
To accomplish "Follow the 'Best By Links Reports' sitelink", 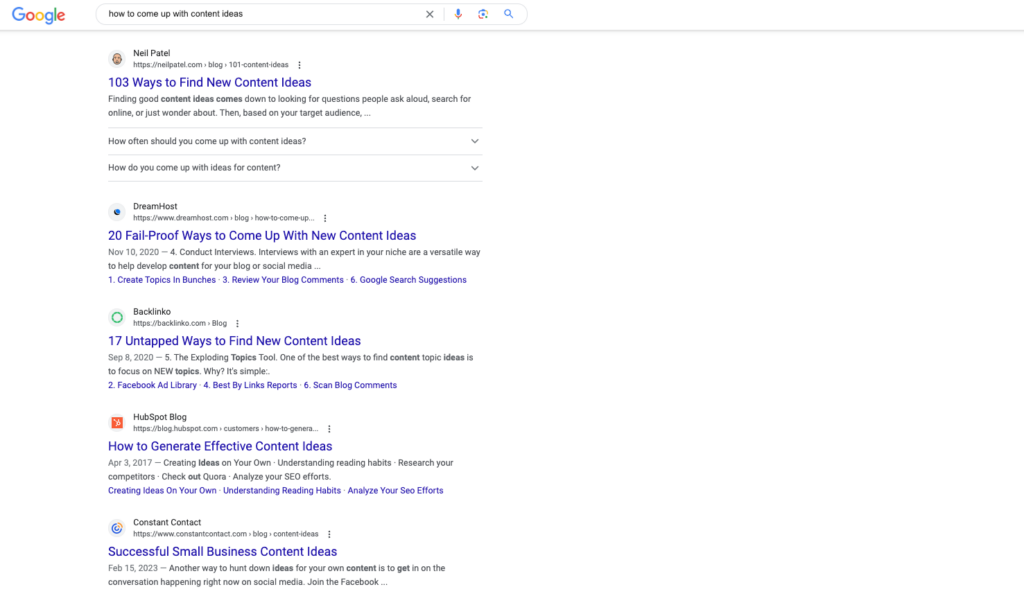I will pos(250,385).
